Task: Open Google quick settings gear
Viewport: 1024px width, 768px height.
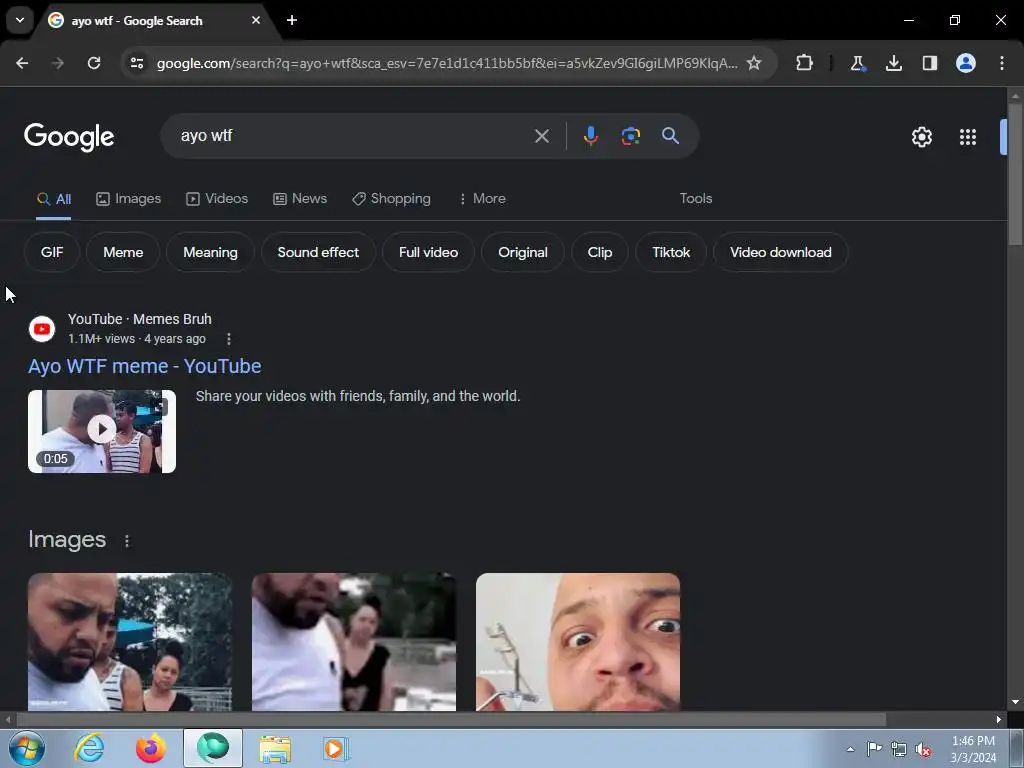Action: pyautogui.click(x=921, y=136)
